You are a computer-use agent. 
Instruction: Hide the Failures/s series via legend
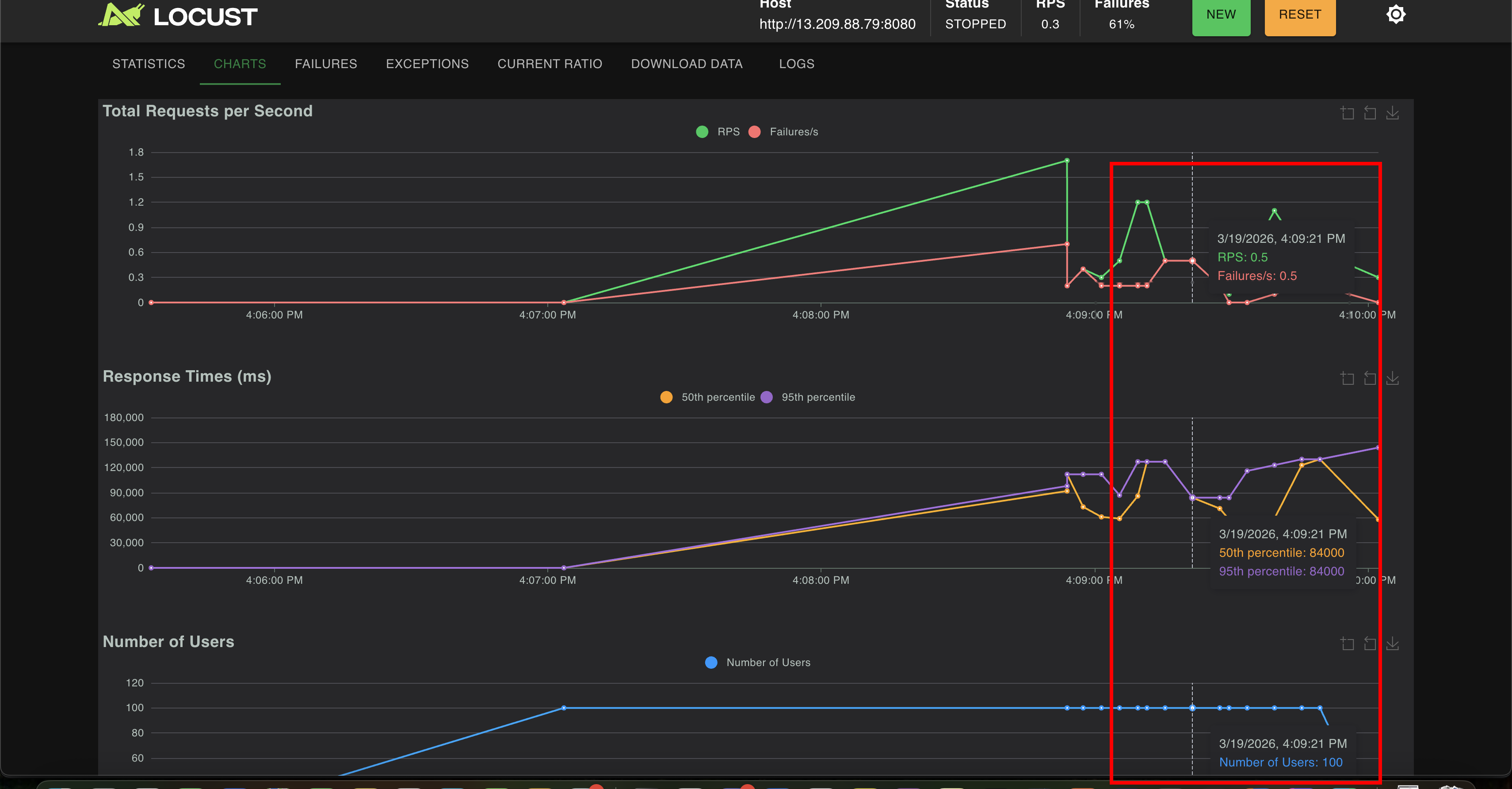coord(783,131)
